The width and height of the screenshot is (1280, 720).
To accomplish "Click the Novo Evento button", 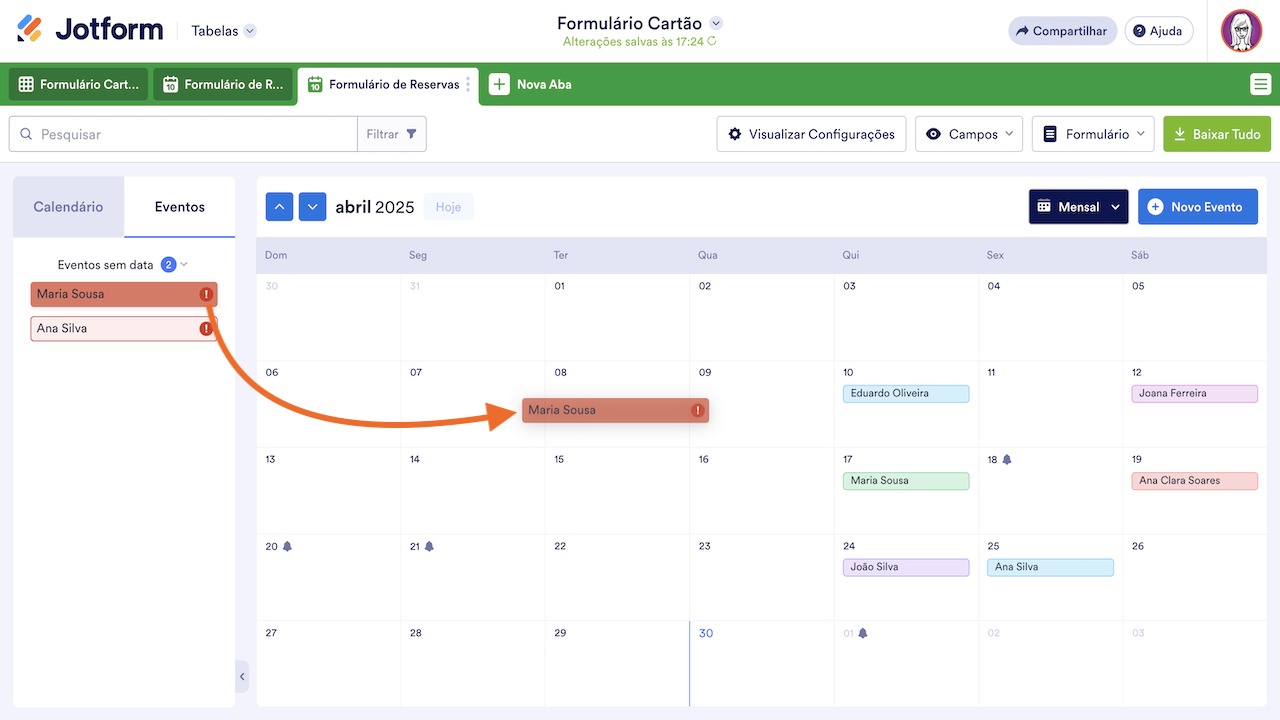I will coord(1197,207).
